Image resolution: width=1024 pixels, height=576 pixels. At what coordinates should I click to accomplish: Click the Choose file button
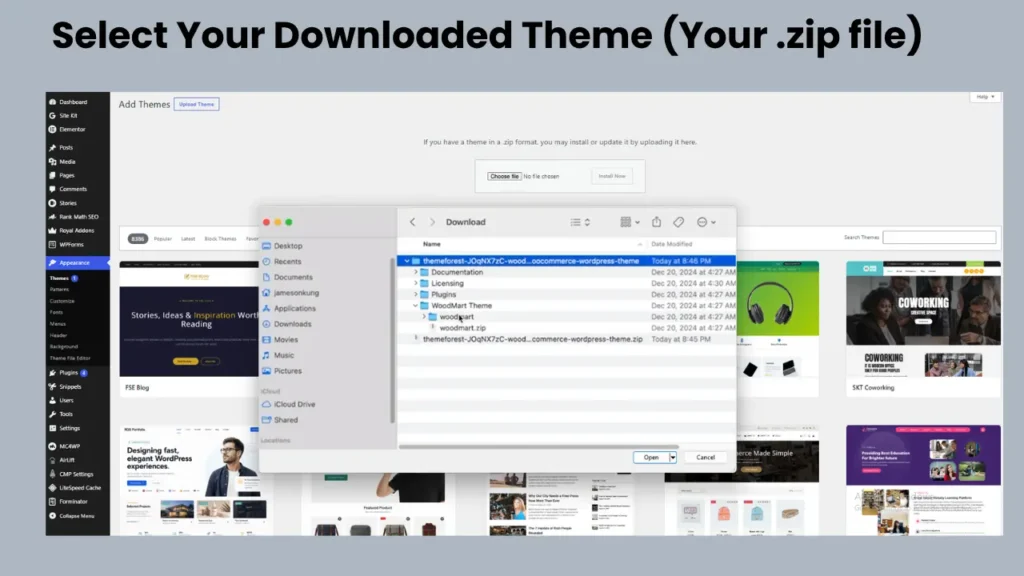click(x=504, y=176)
